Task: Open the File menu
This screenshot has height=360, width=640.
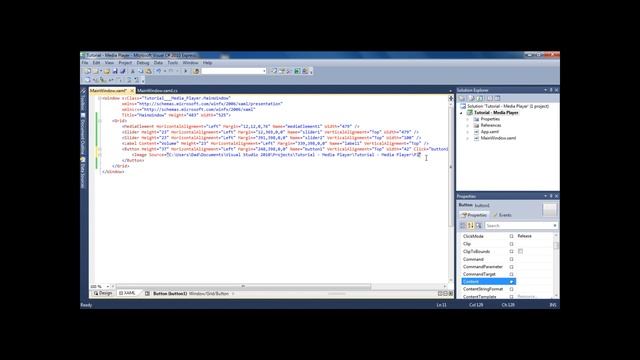Action: (x=85, y=63)
